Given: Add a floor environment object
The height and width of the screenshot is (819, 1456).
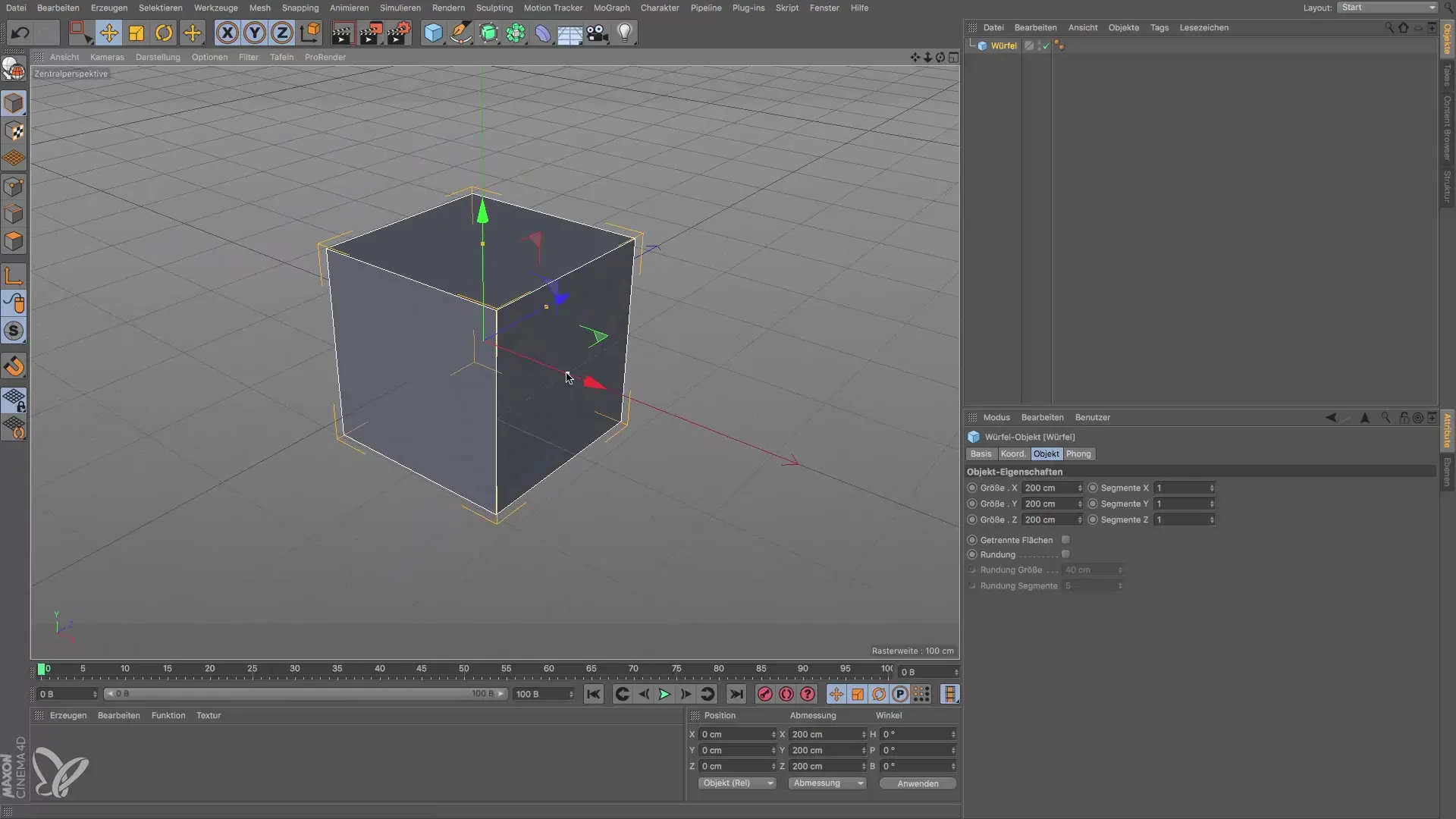Looking at the screenshot, I should [x=570, y=33].
